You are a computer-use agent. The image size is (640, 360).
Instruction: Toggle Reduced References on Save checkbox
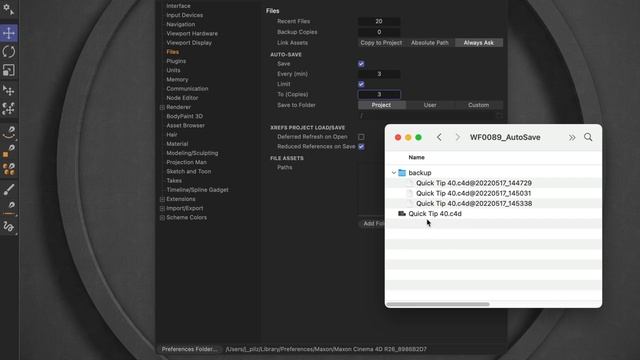pyautogui.click(x=361, y=147)
